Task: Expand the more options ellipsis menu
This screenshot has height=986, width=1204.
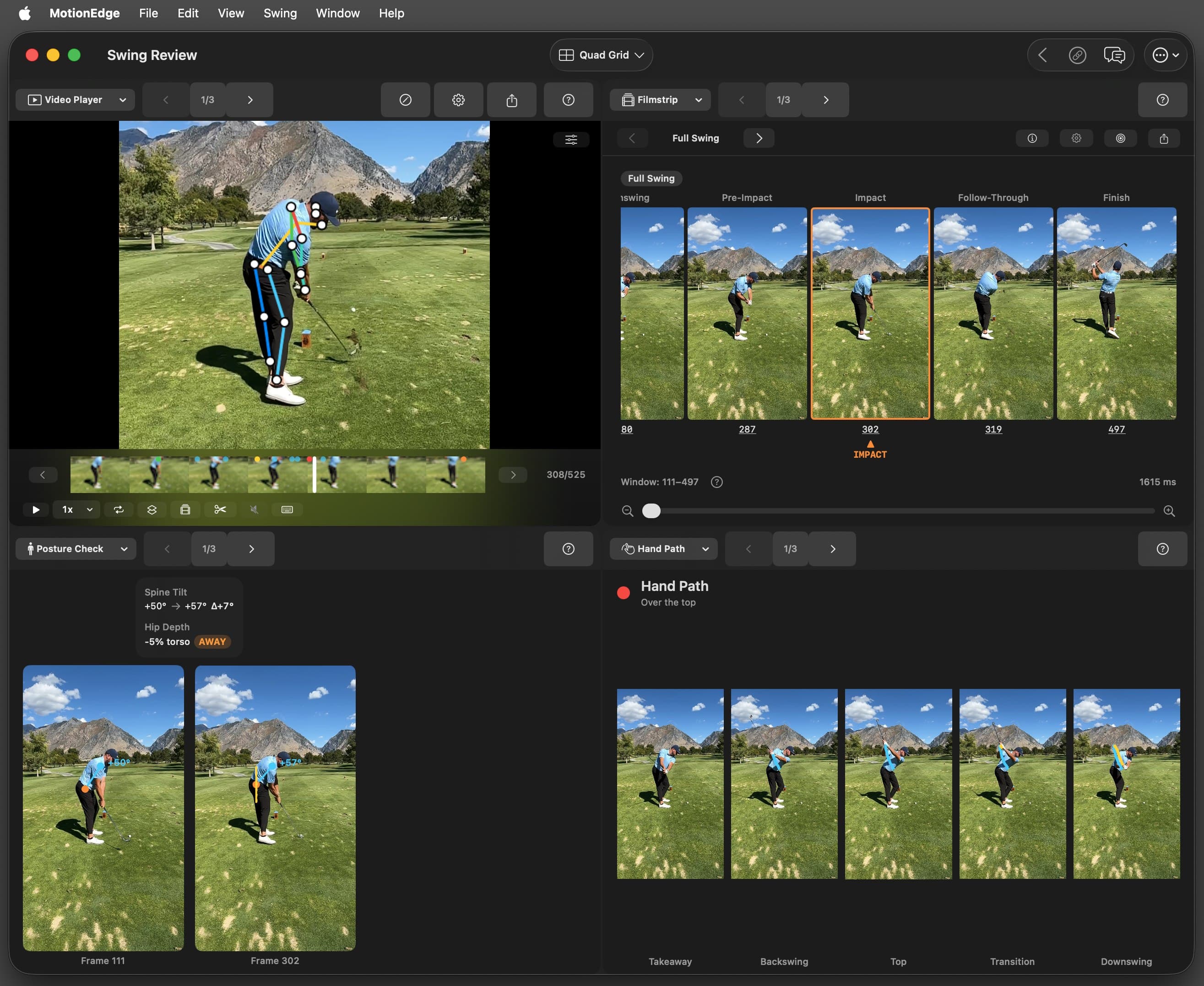Action: click(1165, 55)
